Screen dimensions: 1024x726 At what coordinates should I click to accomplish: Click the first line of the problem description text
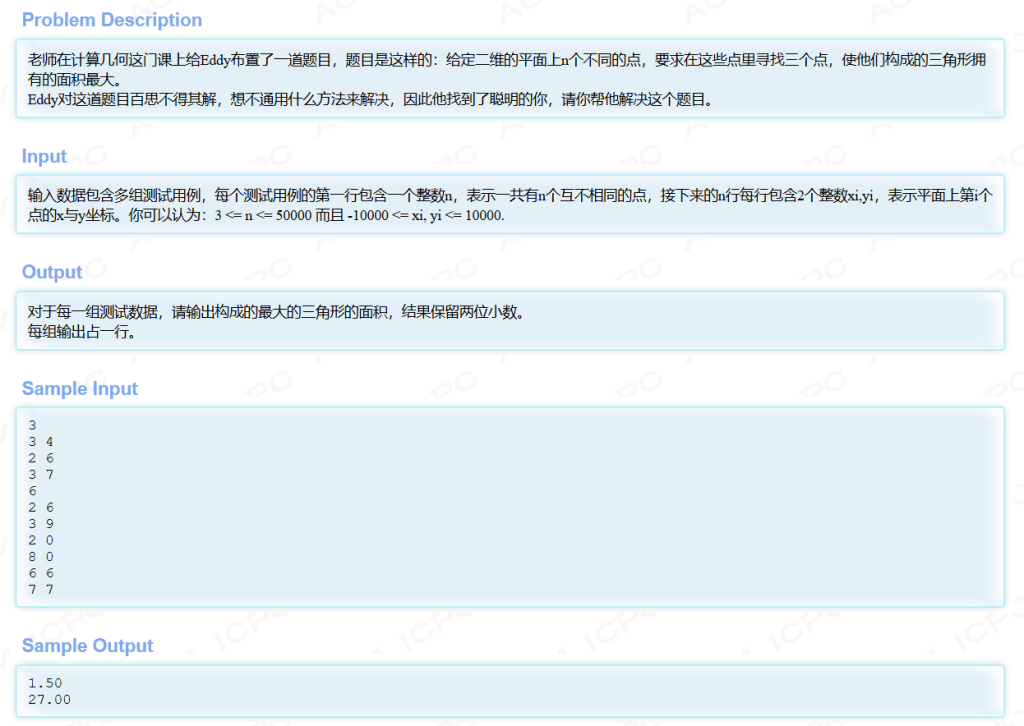point(506,60)
